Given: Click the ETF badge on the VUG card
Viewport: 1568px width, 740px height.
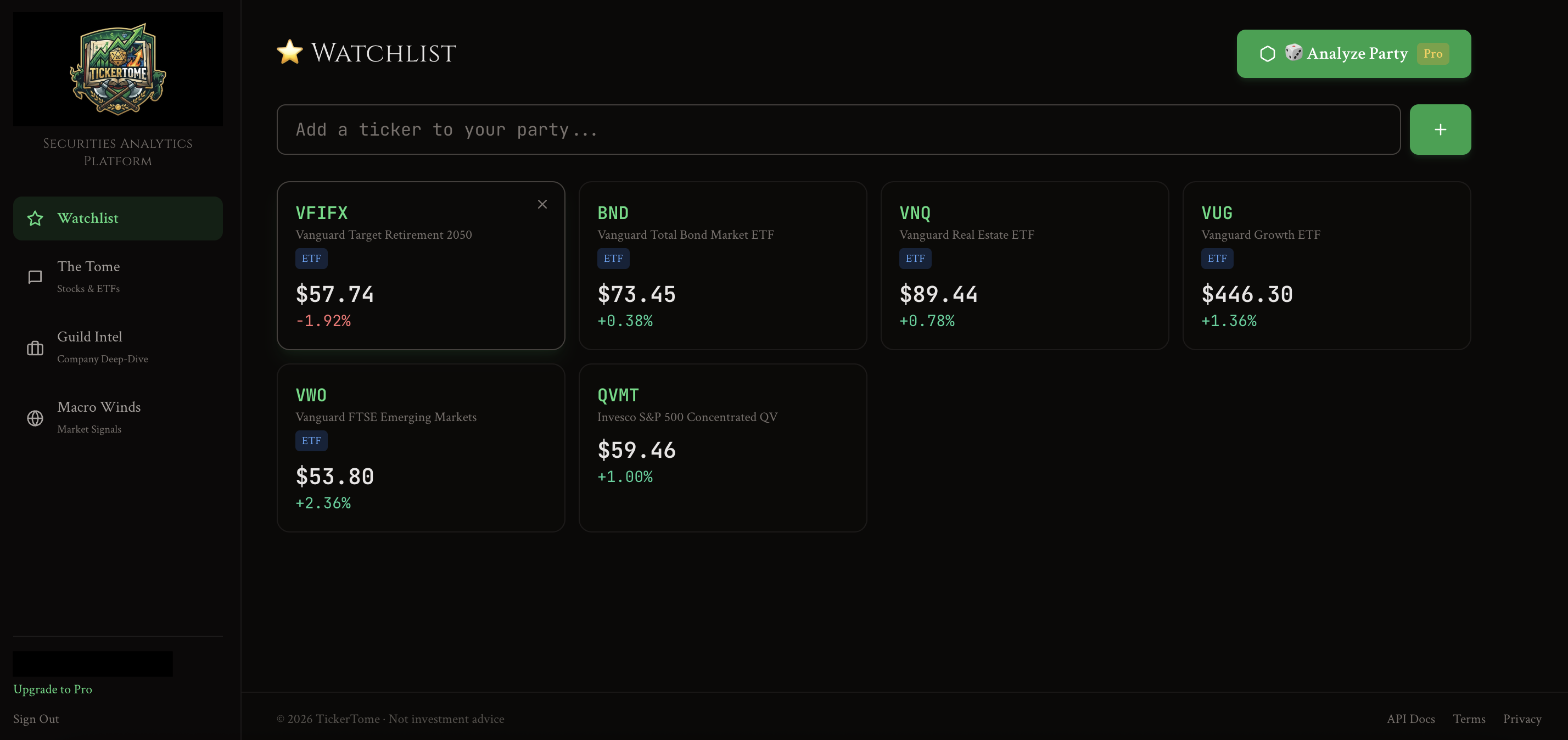Looking at the screenshot, I should pos(1216,258).
